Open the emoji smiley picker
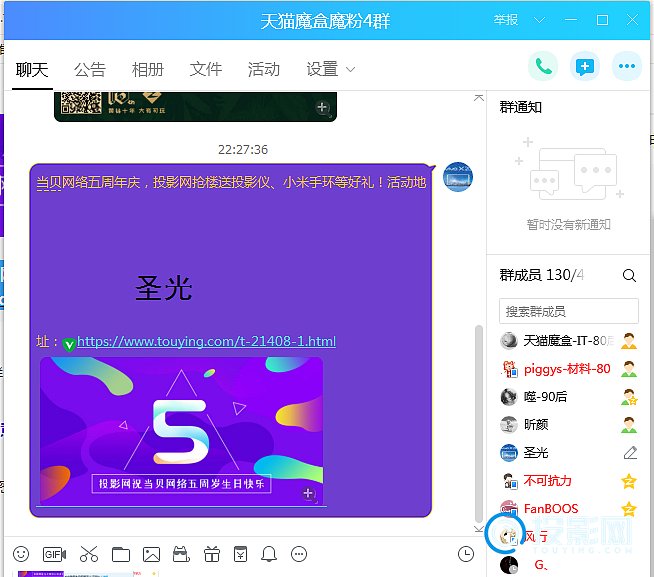Image resolution: width=654 pixels, height=577 pixels. (x=21, y=554)
